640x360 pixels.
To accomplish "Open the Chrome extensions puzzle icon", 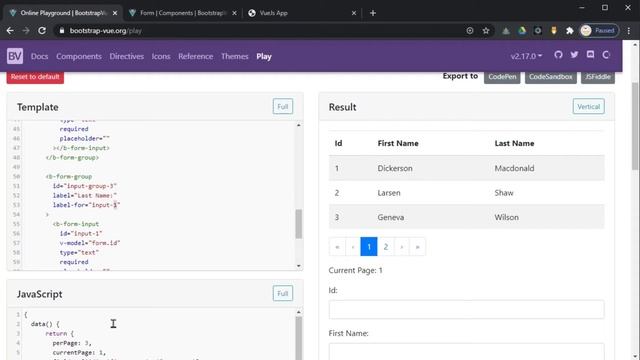I will [x=570, y=31].
